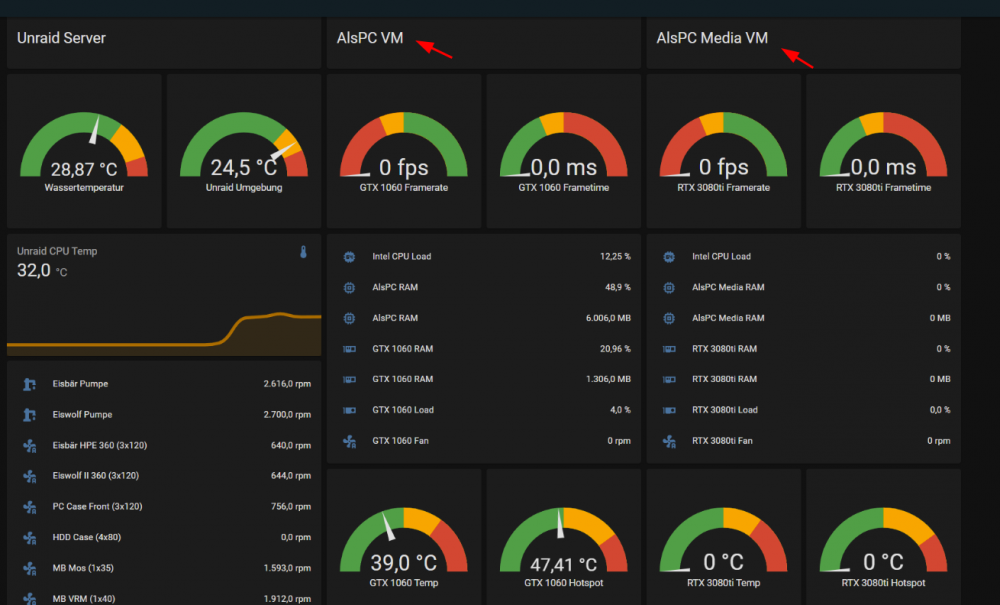Viewport: 1000px width, 605px height.
Task: Click the Unraid CPU Temp reading 32,0 °C
Action: point(41,270)
